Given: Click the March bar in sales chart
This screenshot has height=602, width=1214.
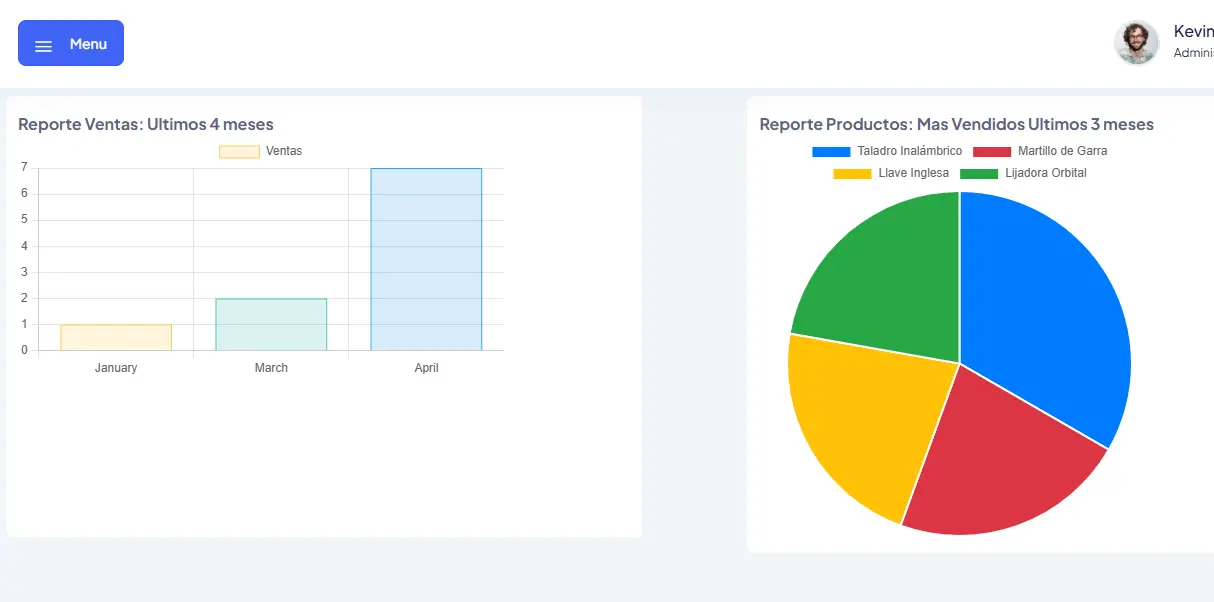Looking at the screenshot, I should tap(271, 324).
